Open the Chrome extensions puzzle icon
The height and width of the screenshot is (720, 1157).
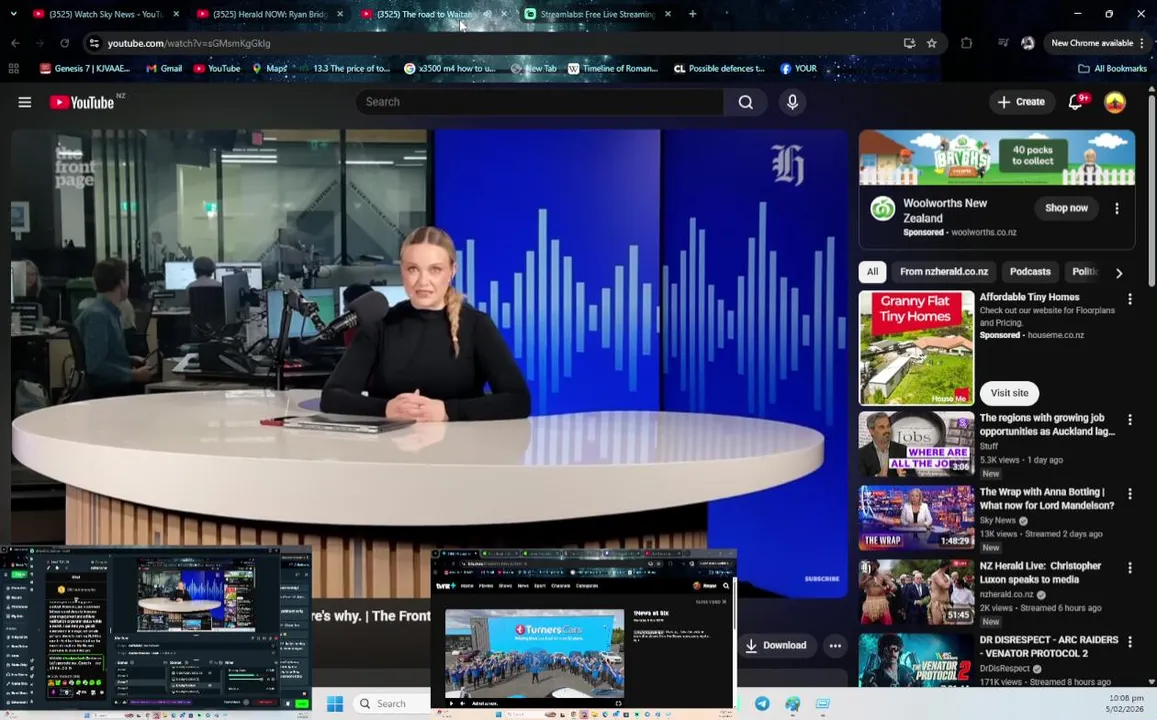click(966, 43)
